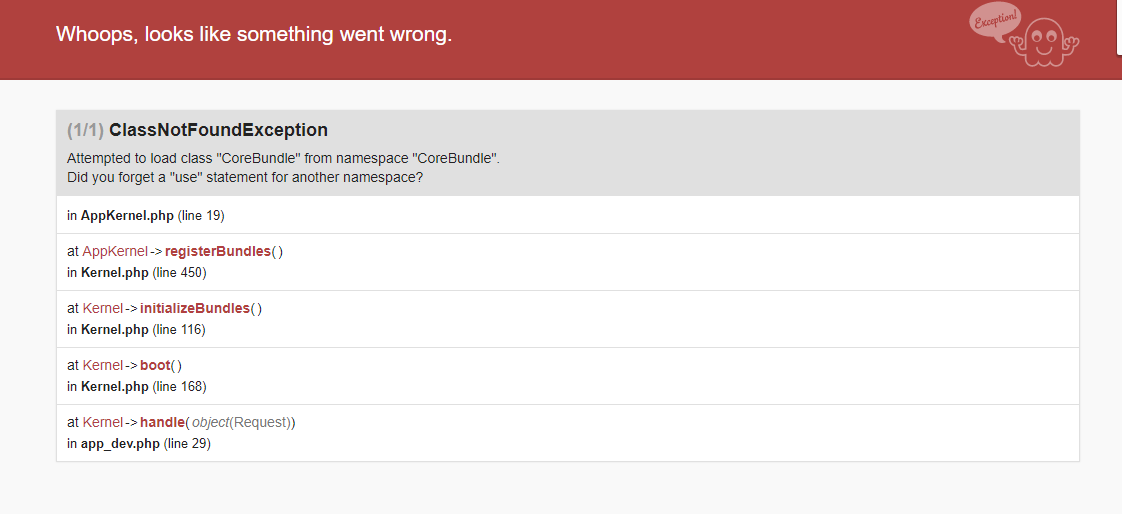Click the boot method name
Viewport: 1122px width, 514px height.
click(x=155, y=365)
